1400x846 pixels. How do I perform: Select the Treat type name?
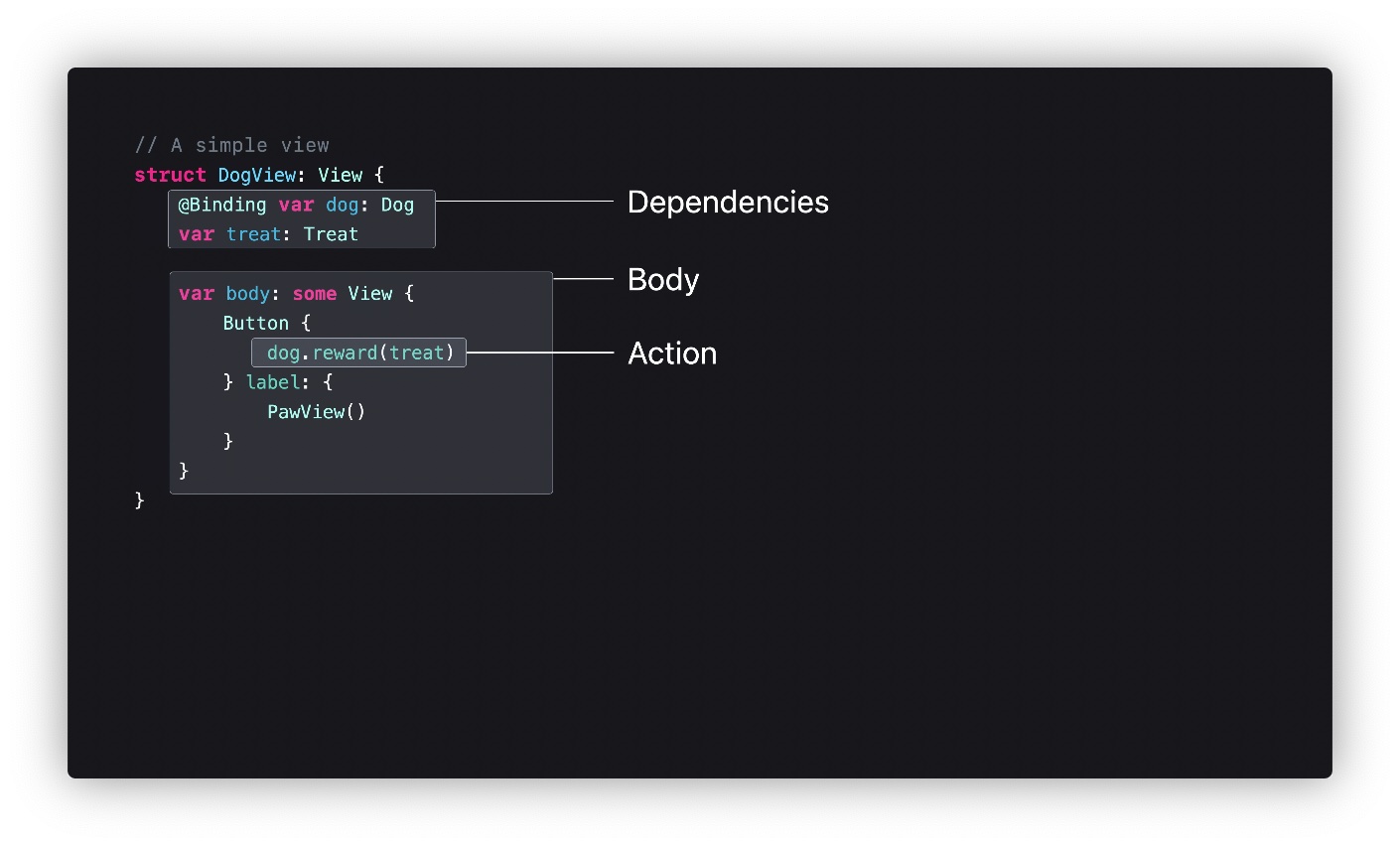(331, 234)
